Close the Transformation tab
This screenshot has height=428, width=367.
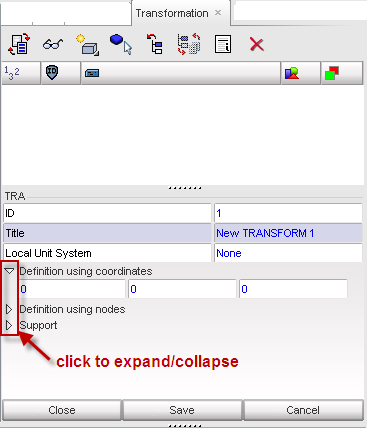(218, 13)
